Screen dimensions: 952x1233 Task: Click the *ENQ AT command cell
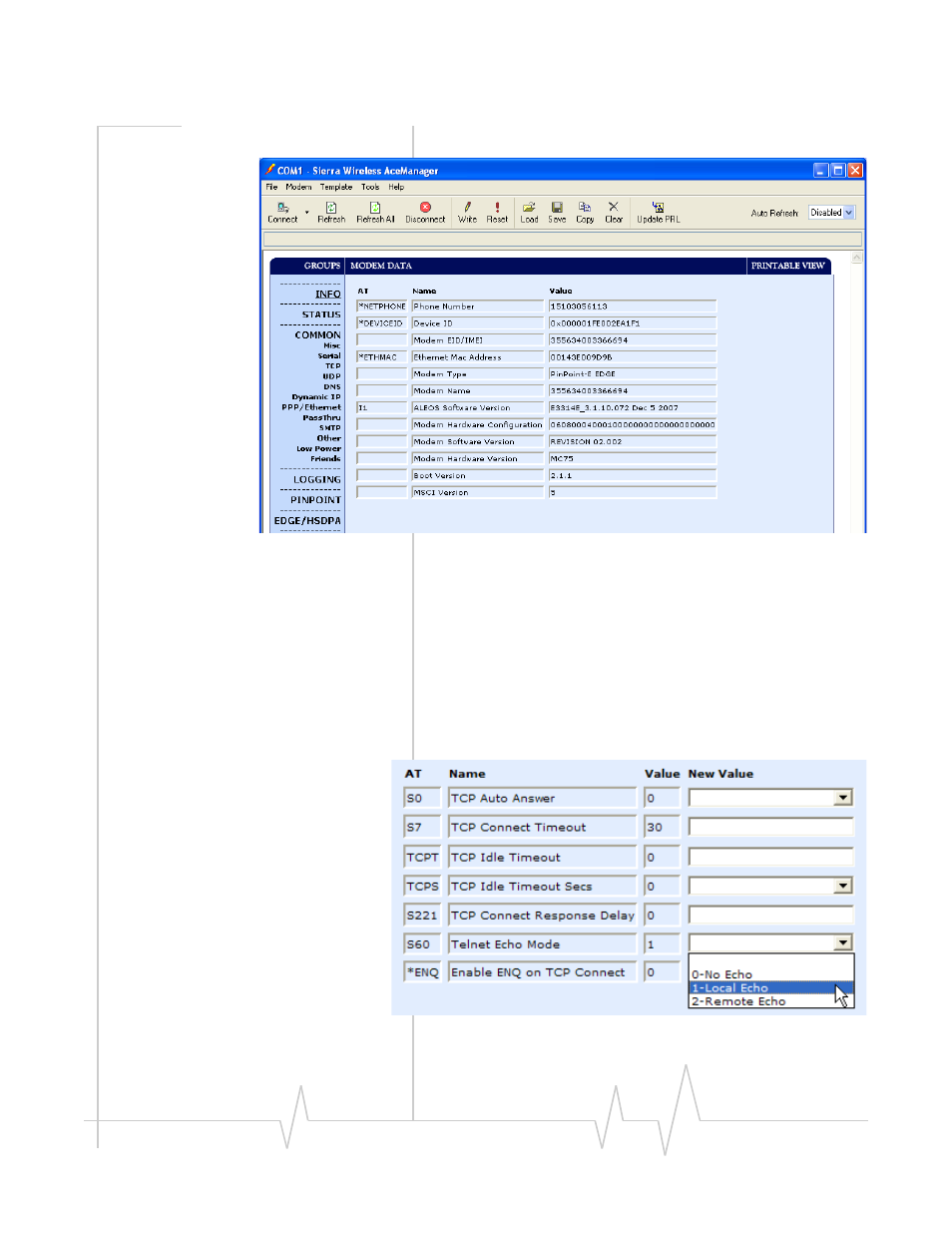pyautogui.click(x=422, y=972)
